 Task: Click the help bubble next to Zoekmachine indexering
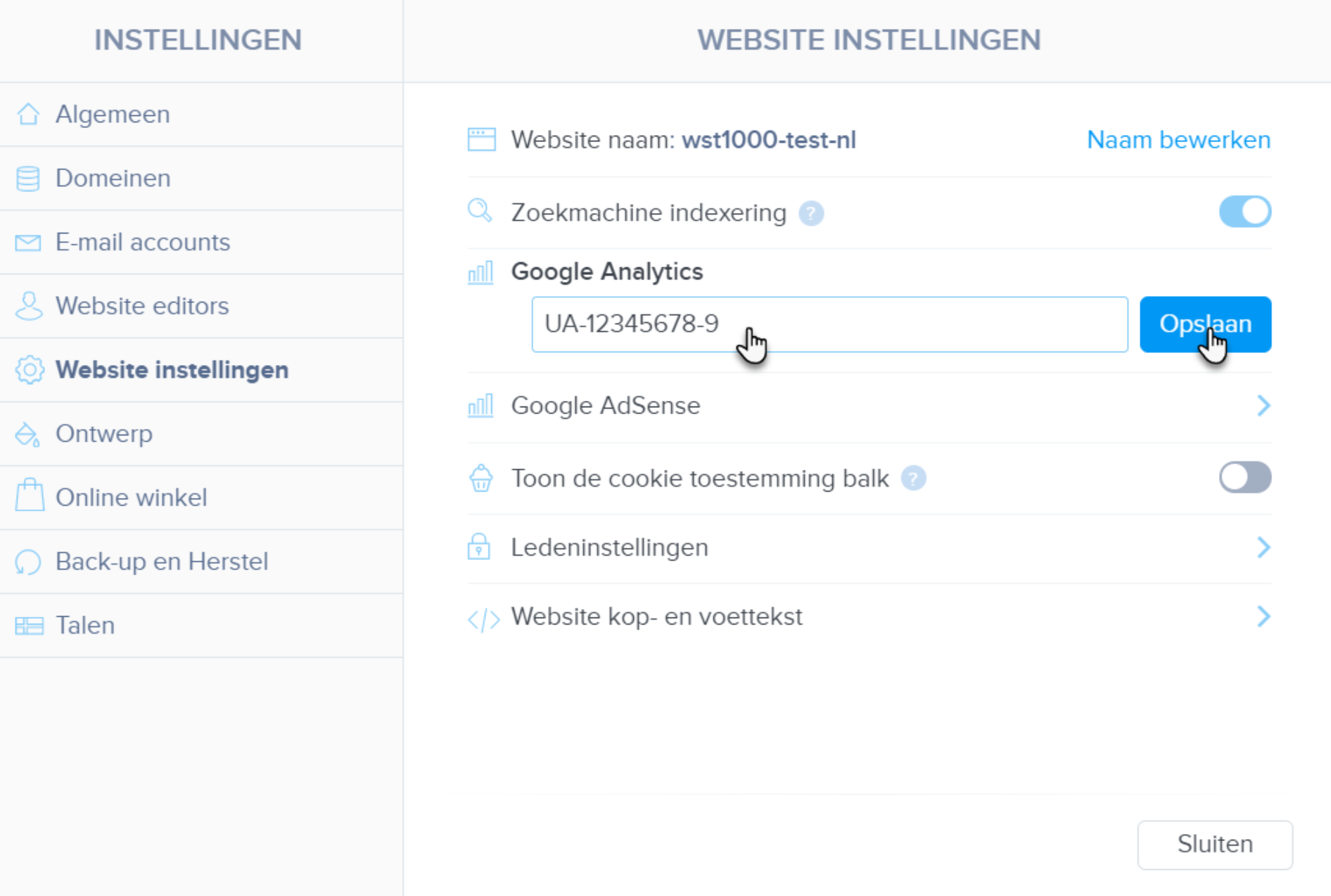810,213
